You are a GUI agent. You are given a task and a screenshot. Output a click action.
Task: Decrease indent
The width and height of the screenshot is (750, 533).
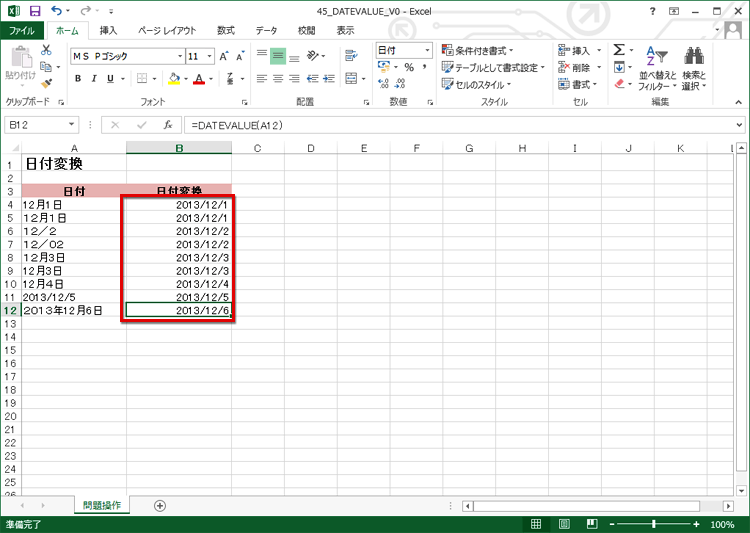coord(313,78)
